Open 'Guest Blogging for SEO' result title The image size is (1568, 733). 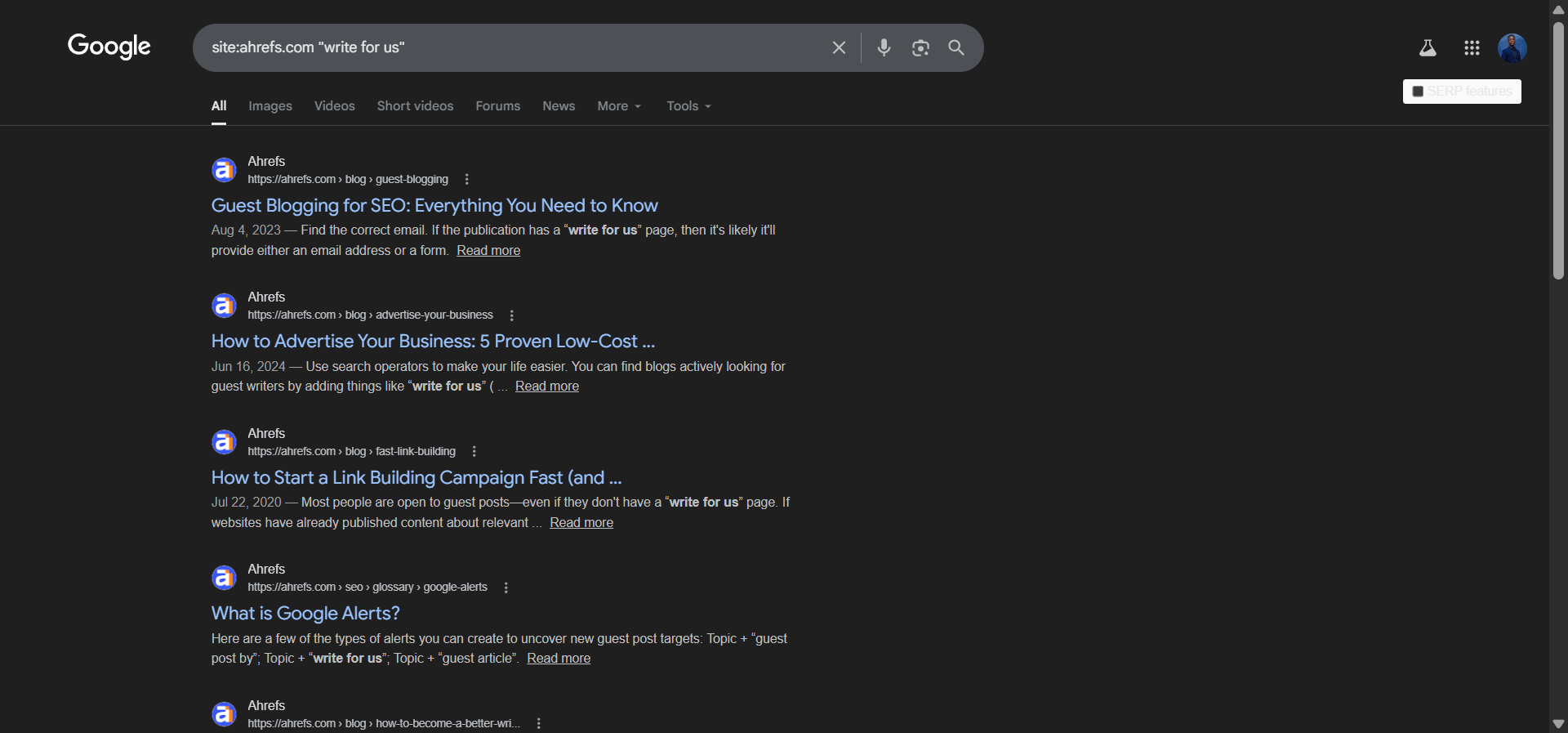(x=434, y=206)
